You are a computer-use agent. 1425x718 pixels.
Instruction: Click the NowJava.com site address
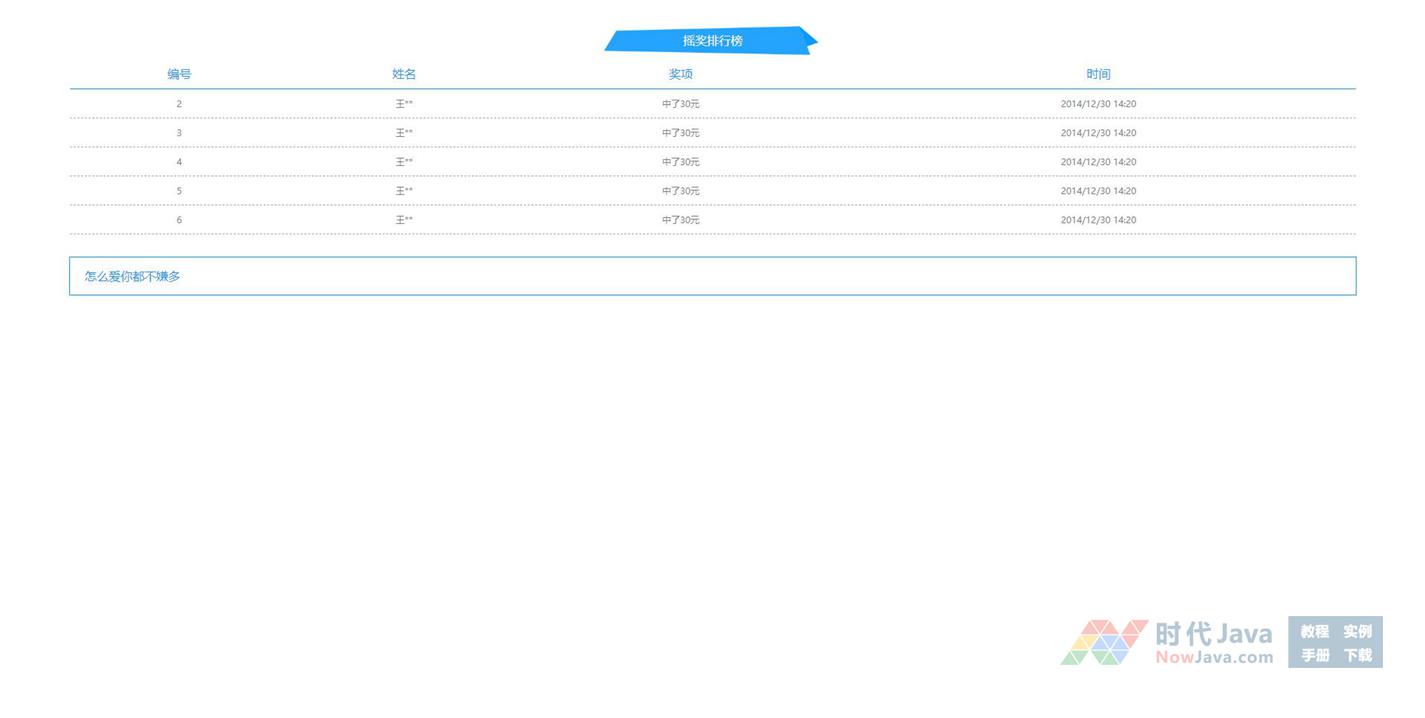tap(1214, 657)
